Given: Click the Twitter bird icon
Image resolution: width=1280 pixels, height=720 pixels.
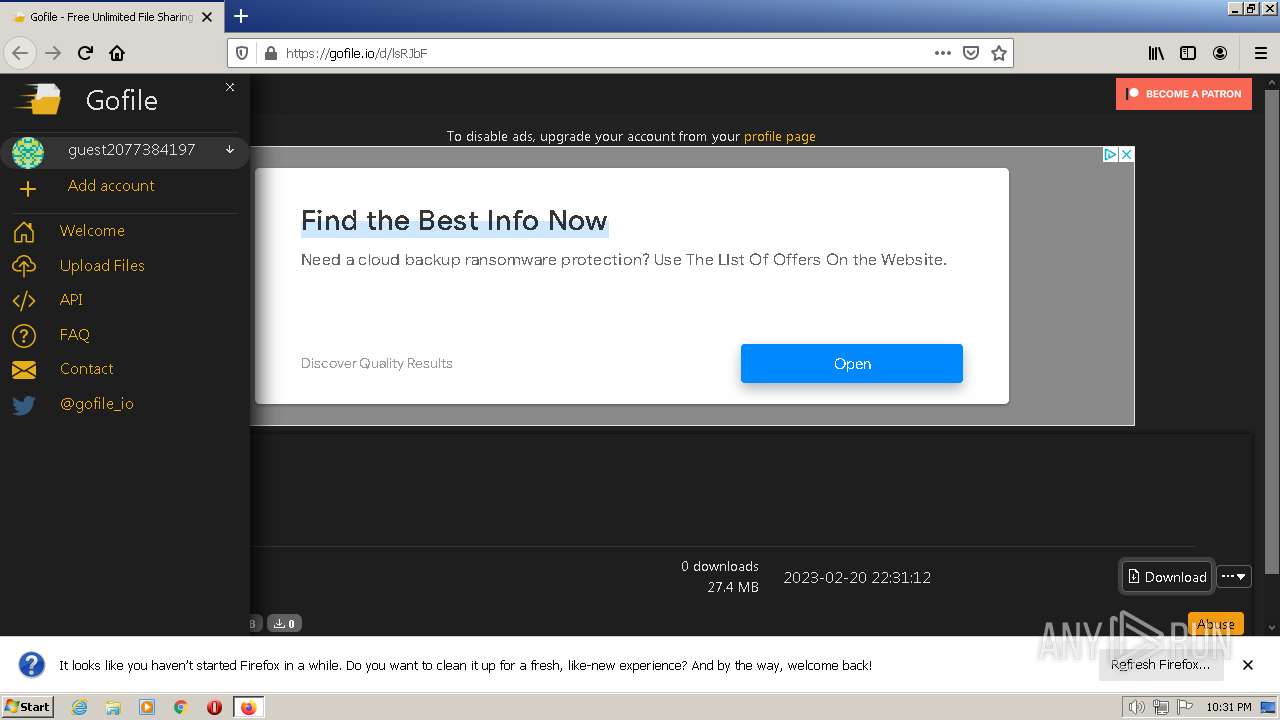Looking at the screenshot, I should 24,405.
